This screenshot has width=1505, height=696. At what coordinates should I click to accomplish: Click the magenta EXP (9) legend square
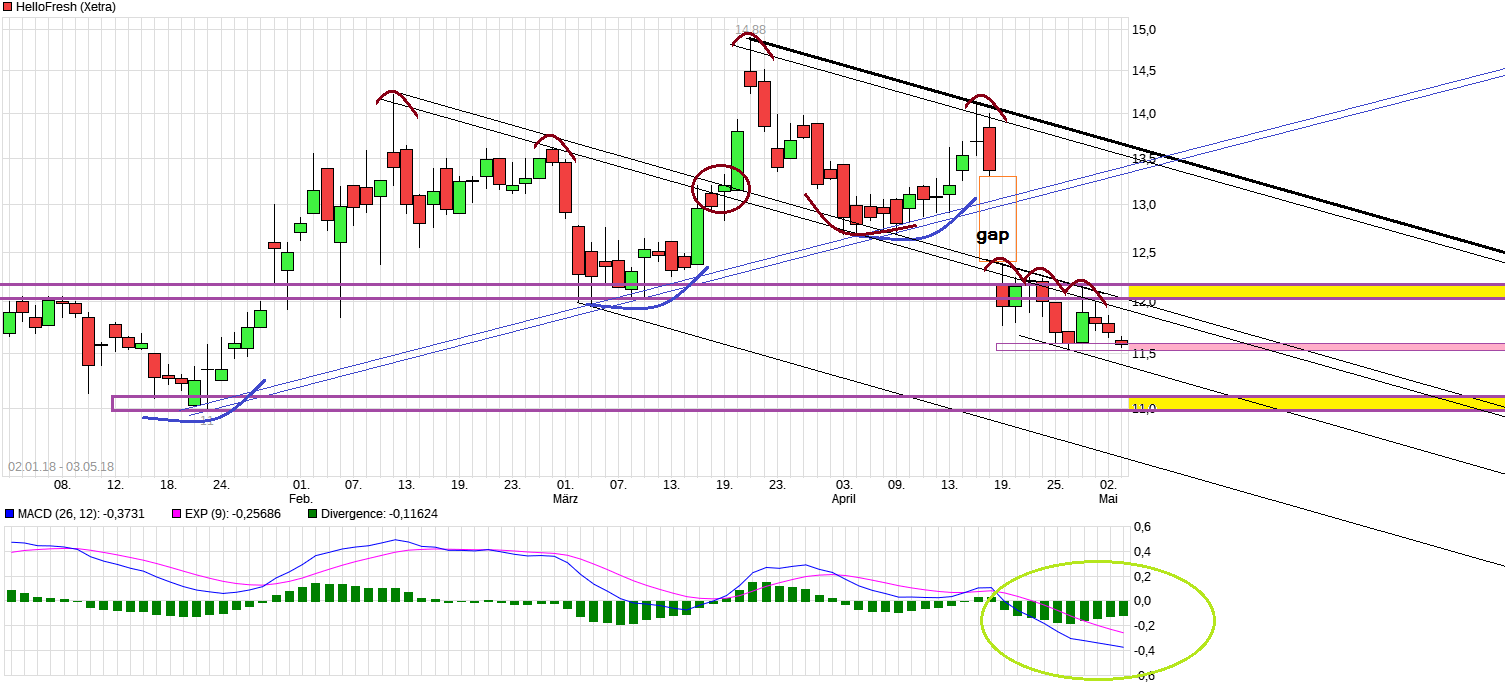point(177,514)
